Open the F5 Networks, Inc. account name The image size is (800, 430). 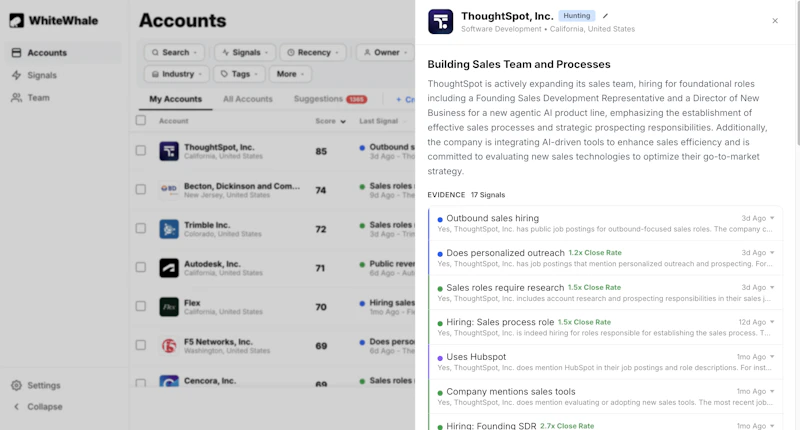click(x=218, y=342)
